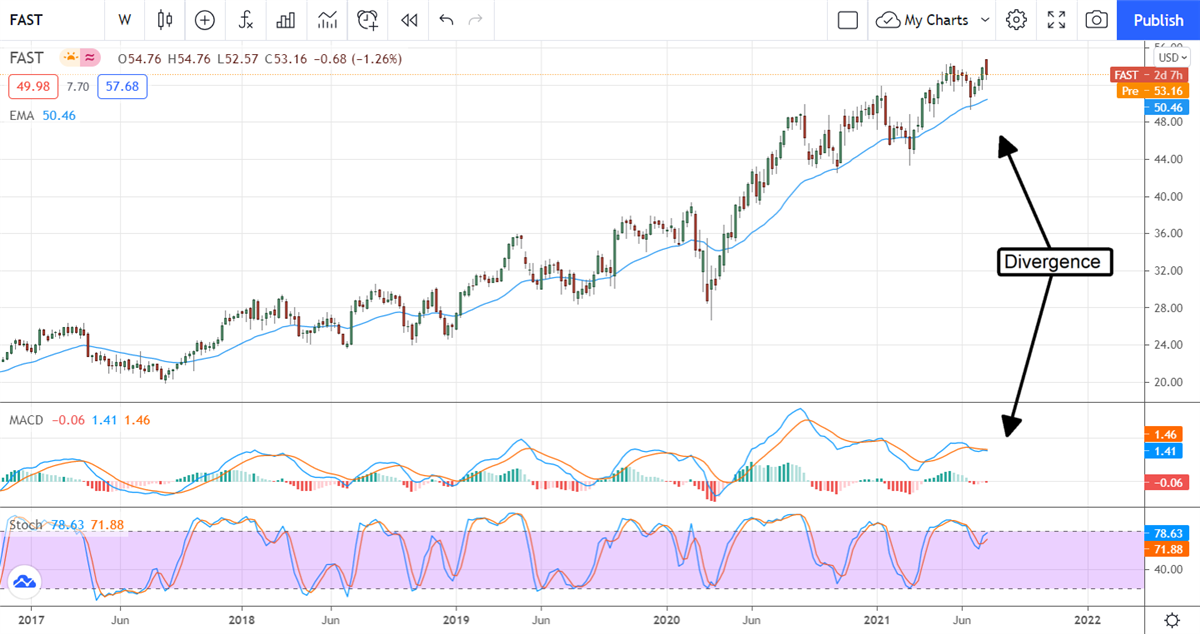Image resolution: width=1200 pixels, height=634 pixels.
Task: Enter fullscreen mode
Action: point(1057,20)
